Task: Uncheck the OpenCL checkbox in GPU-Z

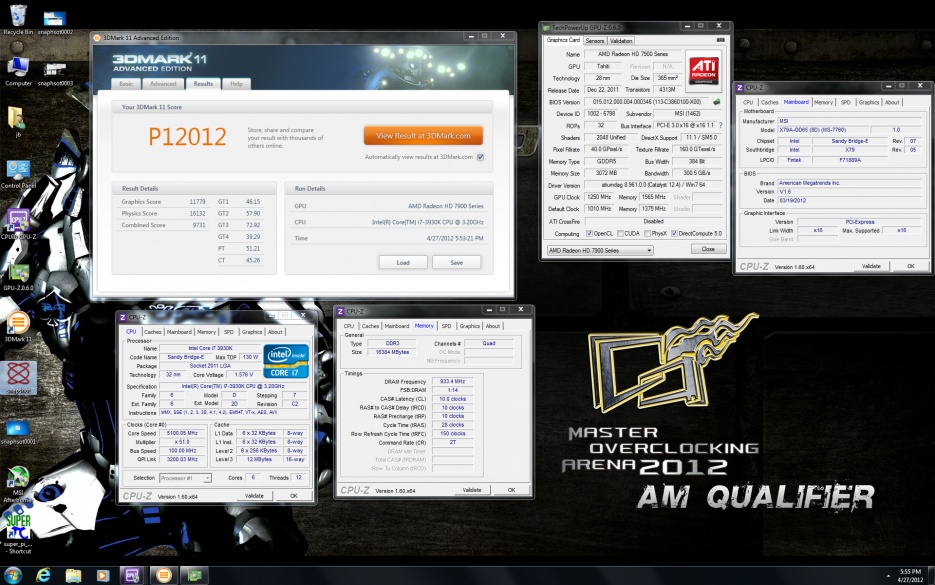Action: coord(589,233)
